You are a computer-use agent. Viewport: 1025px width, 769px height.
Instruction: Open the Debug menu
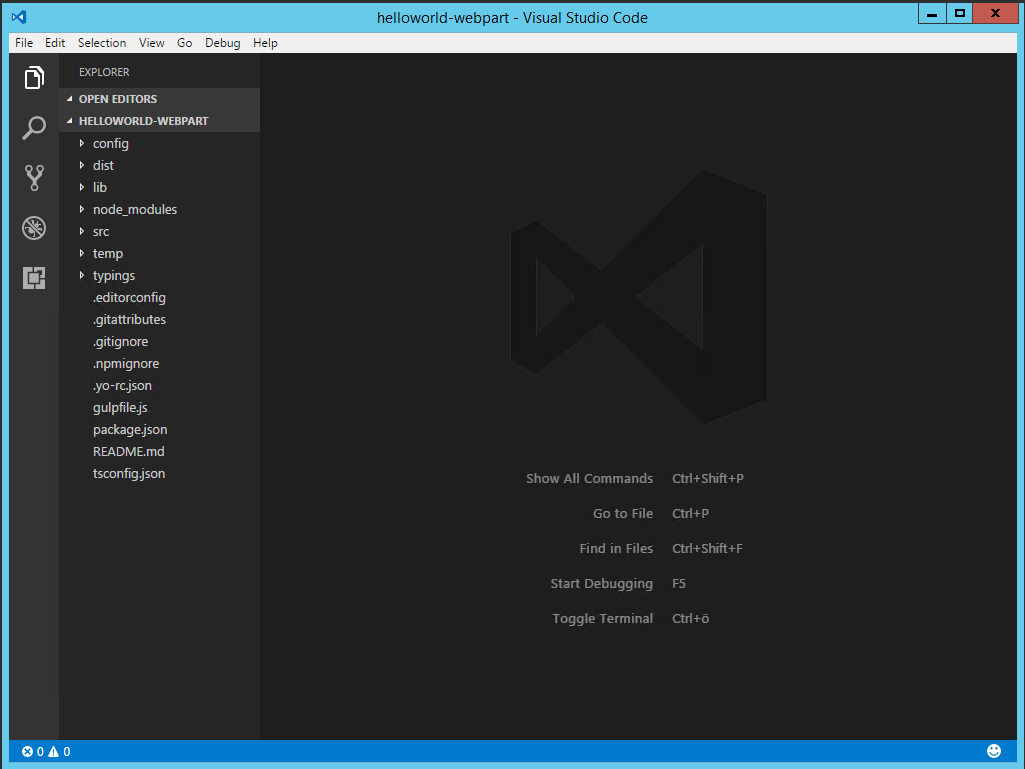pyautogui.click(x=223, y=43)
